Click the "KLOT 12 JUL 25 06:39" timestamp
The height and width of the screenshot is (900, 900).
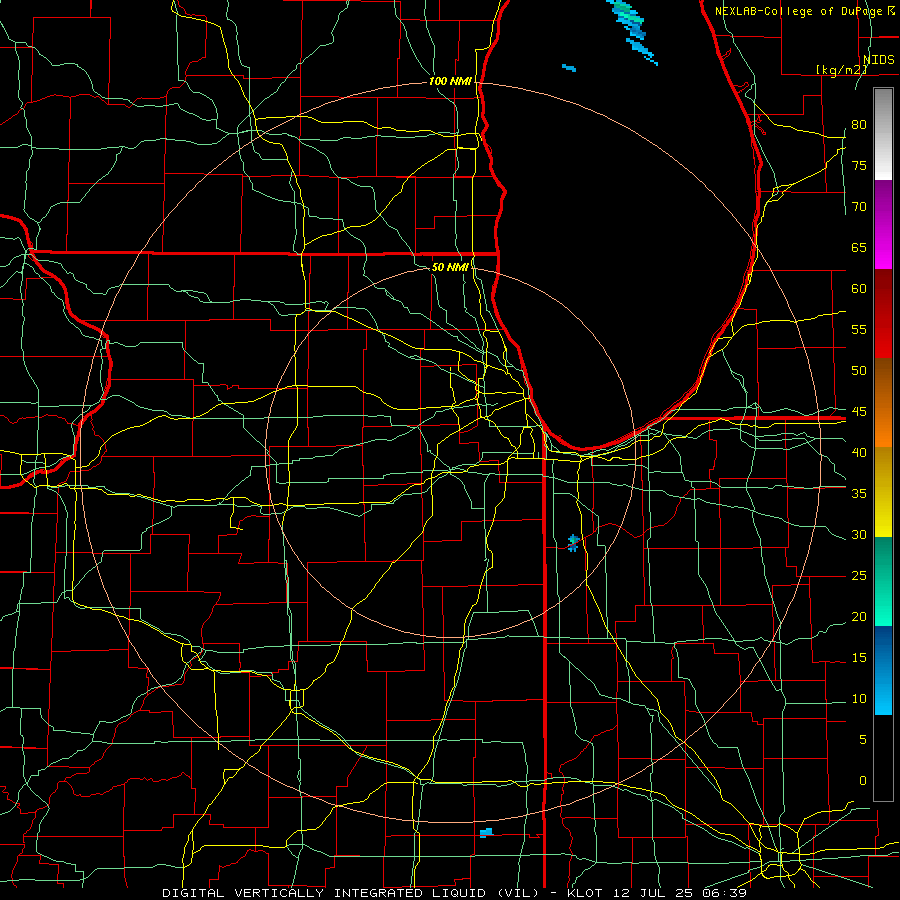[656, 893]
